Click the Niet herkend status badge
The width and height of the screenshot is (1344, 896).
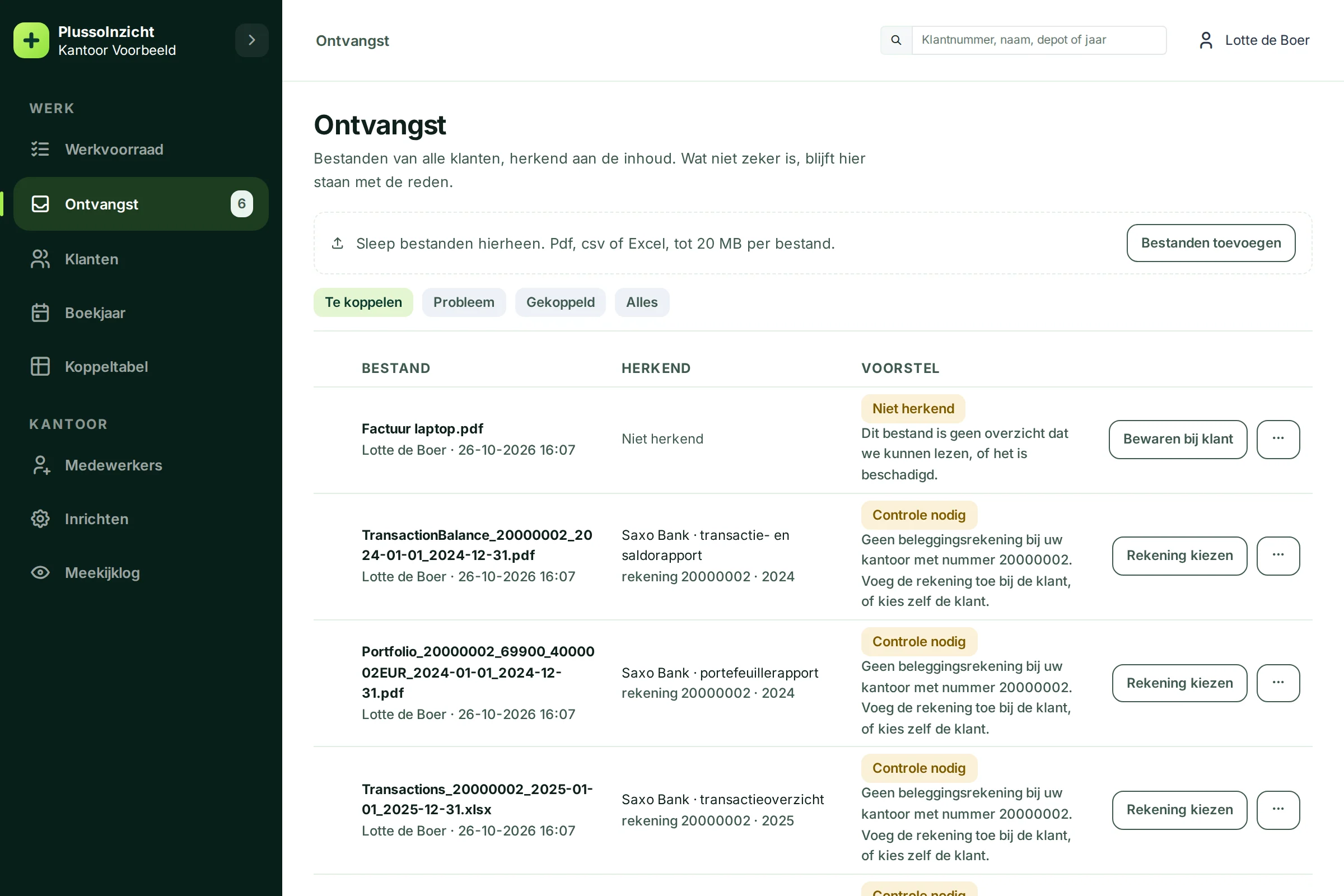point(913,409)
